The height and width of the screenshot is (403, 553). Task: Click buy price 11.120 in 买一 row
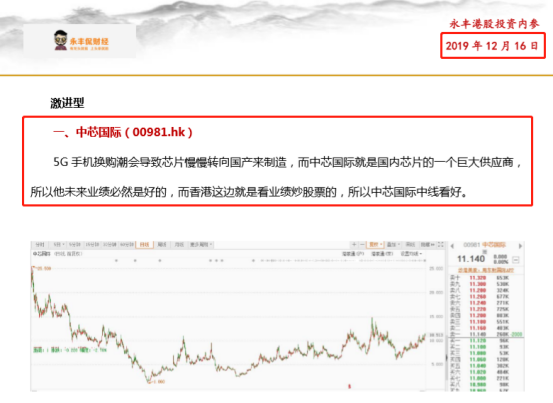pos(478,341)
